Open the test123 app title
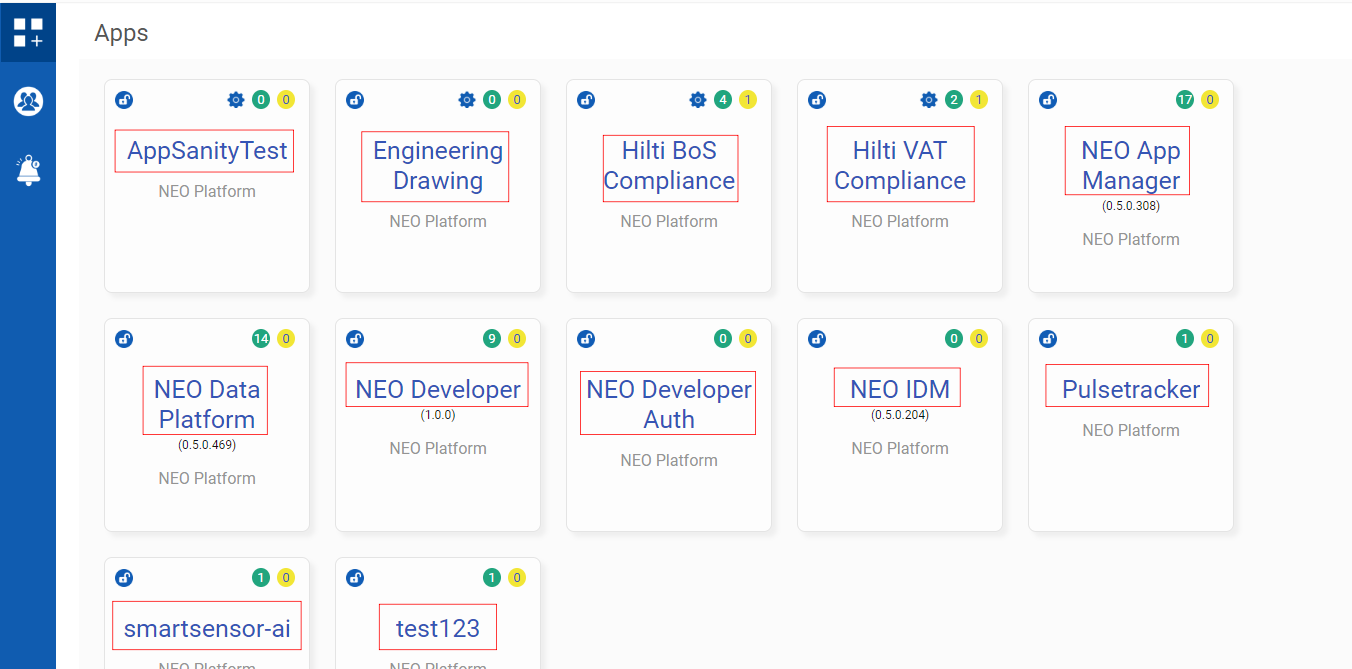The image size is (1352, 669). pyautogui.click(x=437, y=627)
